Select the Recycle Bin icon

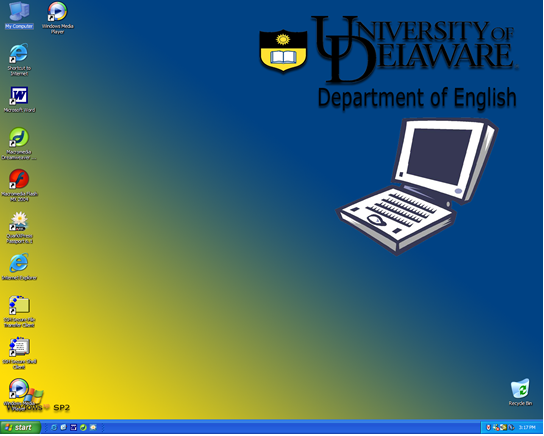520,392
